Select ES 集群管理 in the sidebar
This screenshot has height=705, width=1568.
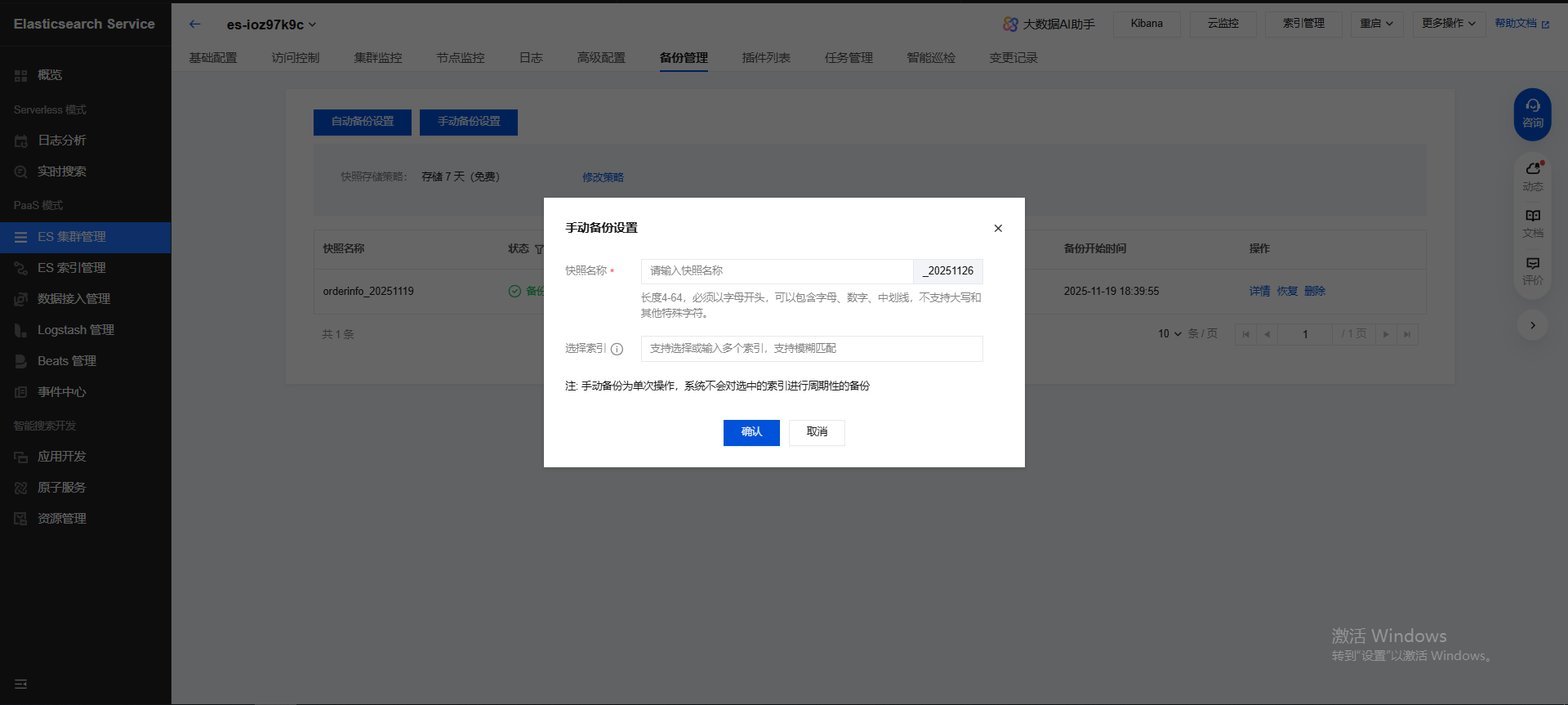(x=85, y=237)
